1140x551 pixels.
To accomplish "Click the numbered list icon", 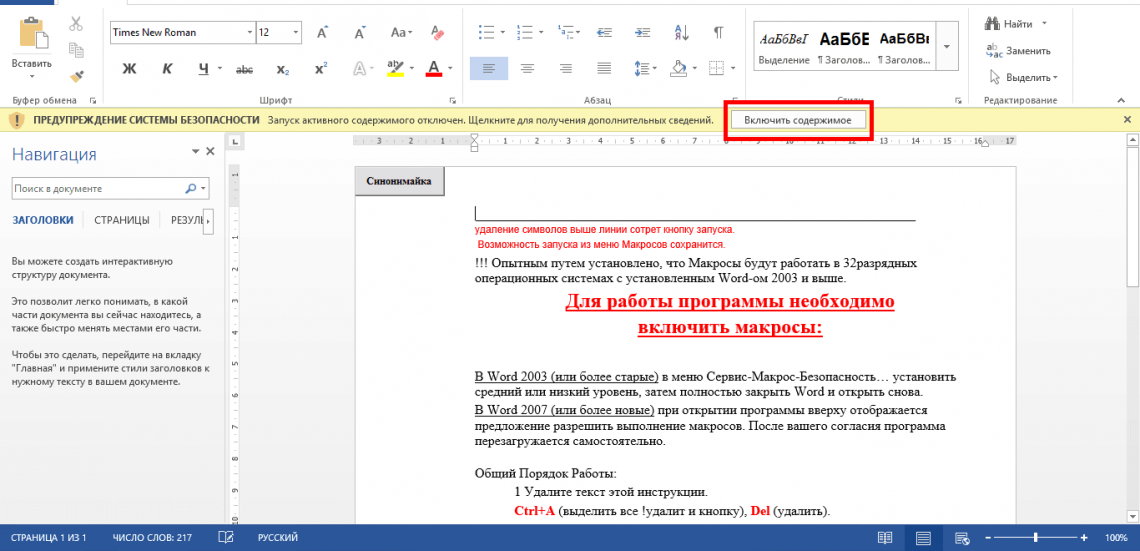I will coord(526,32).
